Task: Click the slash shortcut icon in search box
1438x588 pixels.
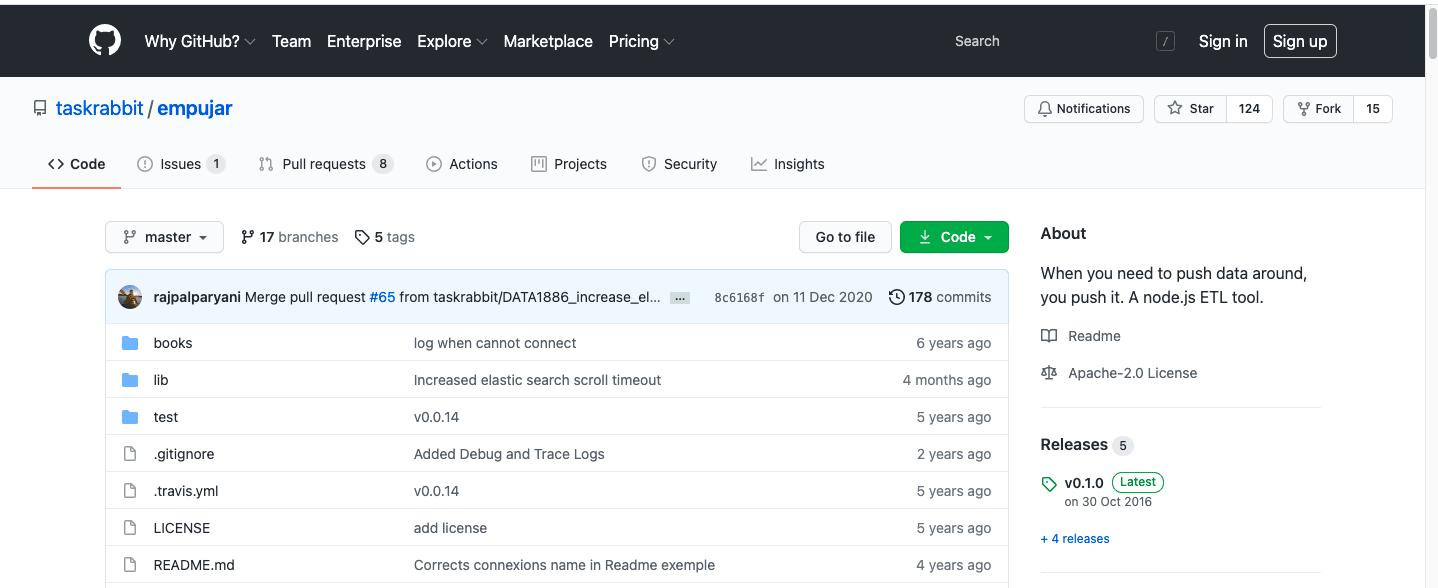Action: pos(1165,41)
